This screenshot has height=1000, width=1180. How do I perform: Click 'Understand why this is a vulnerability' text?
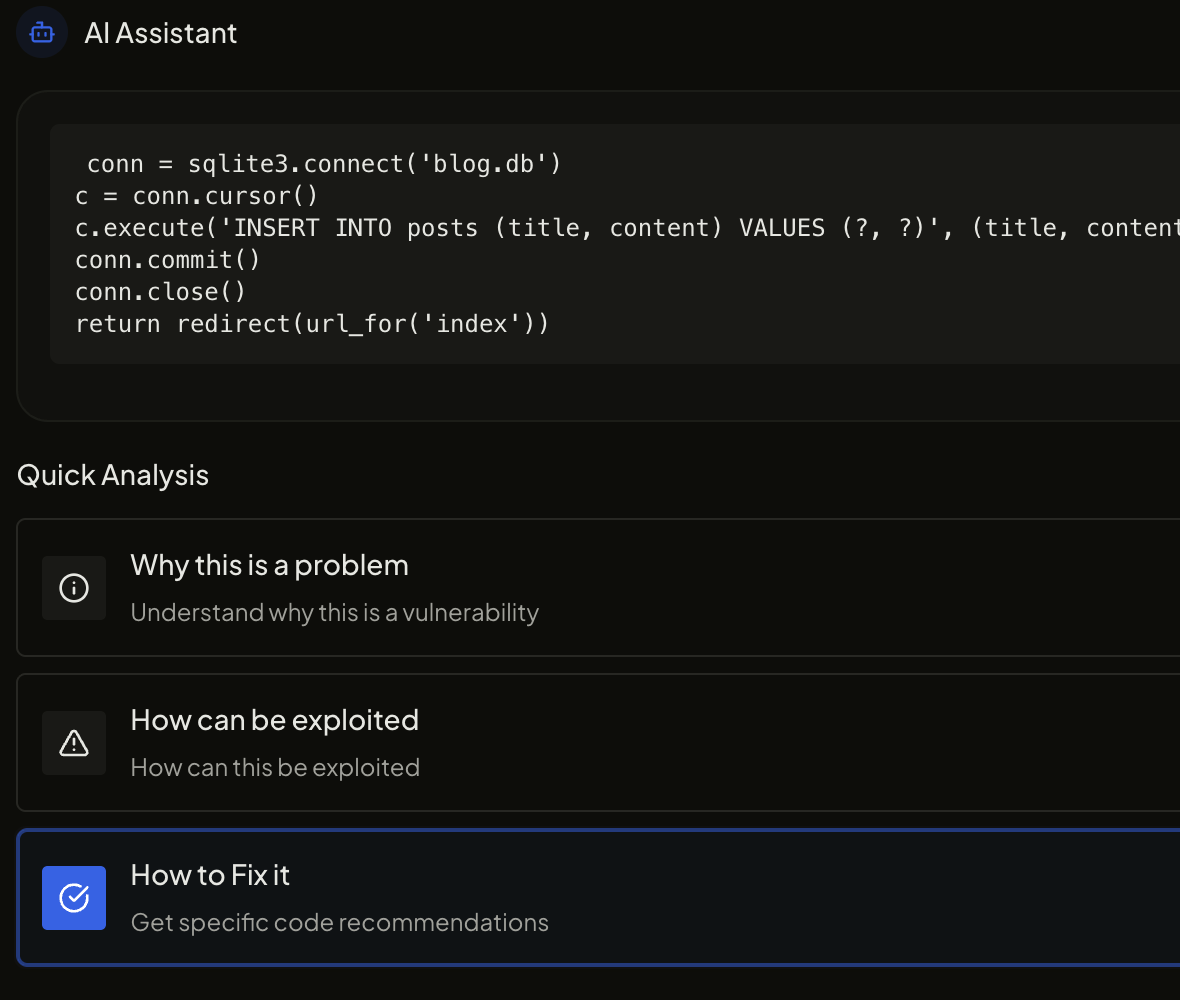(334, 612)
